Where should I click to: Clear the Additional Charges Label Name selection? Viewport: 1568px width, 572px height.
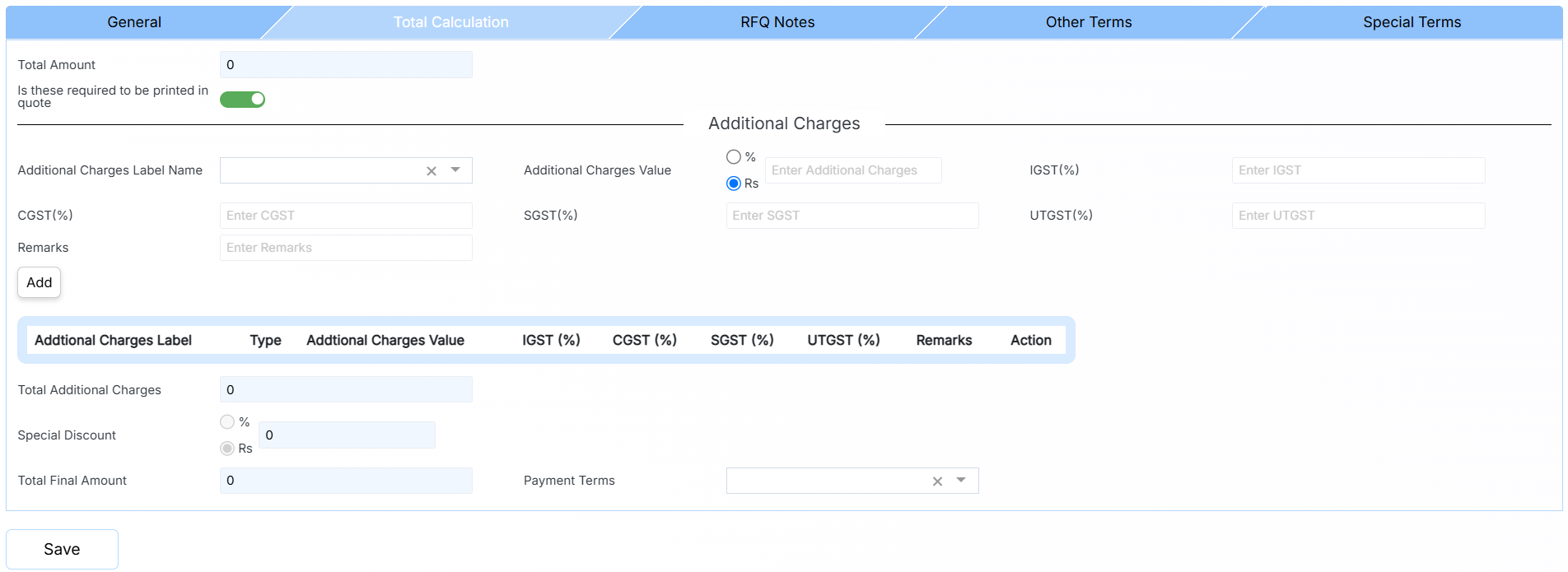[x=431, y=171]
